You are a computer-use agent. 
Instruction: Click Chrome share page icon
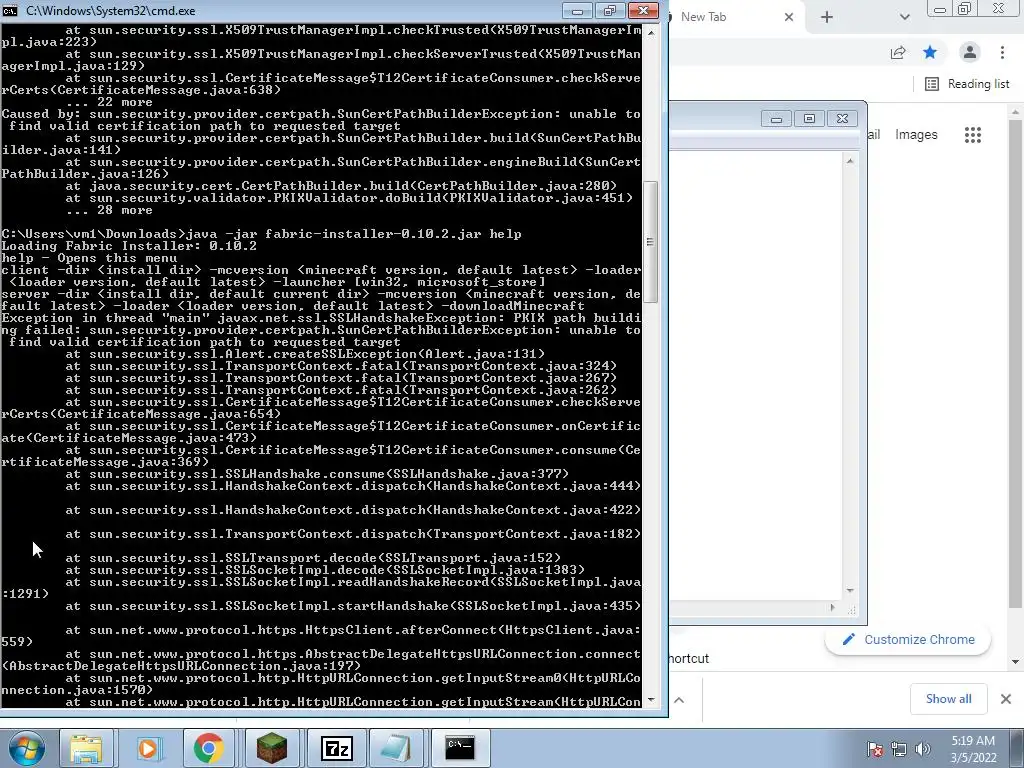pos(898,53)
